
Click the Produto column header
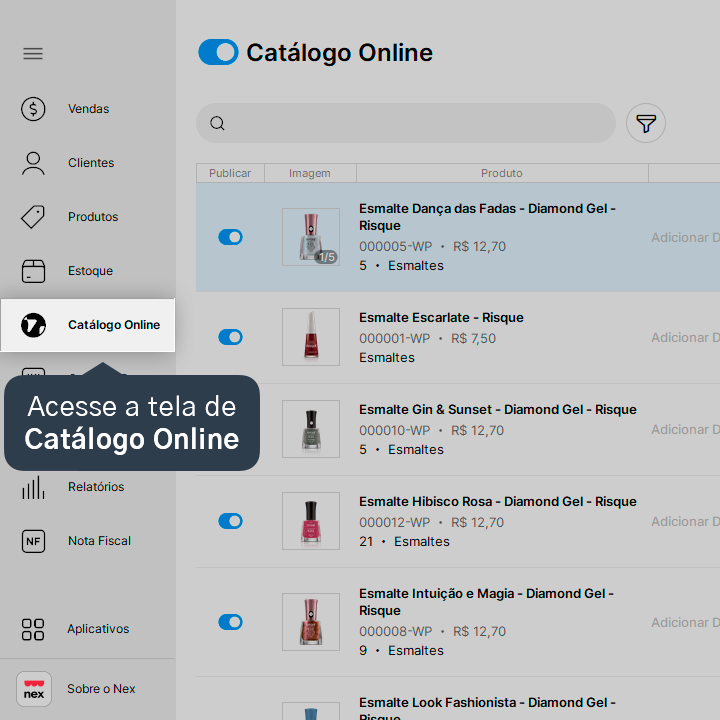(x=502, y=173)
